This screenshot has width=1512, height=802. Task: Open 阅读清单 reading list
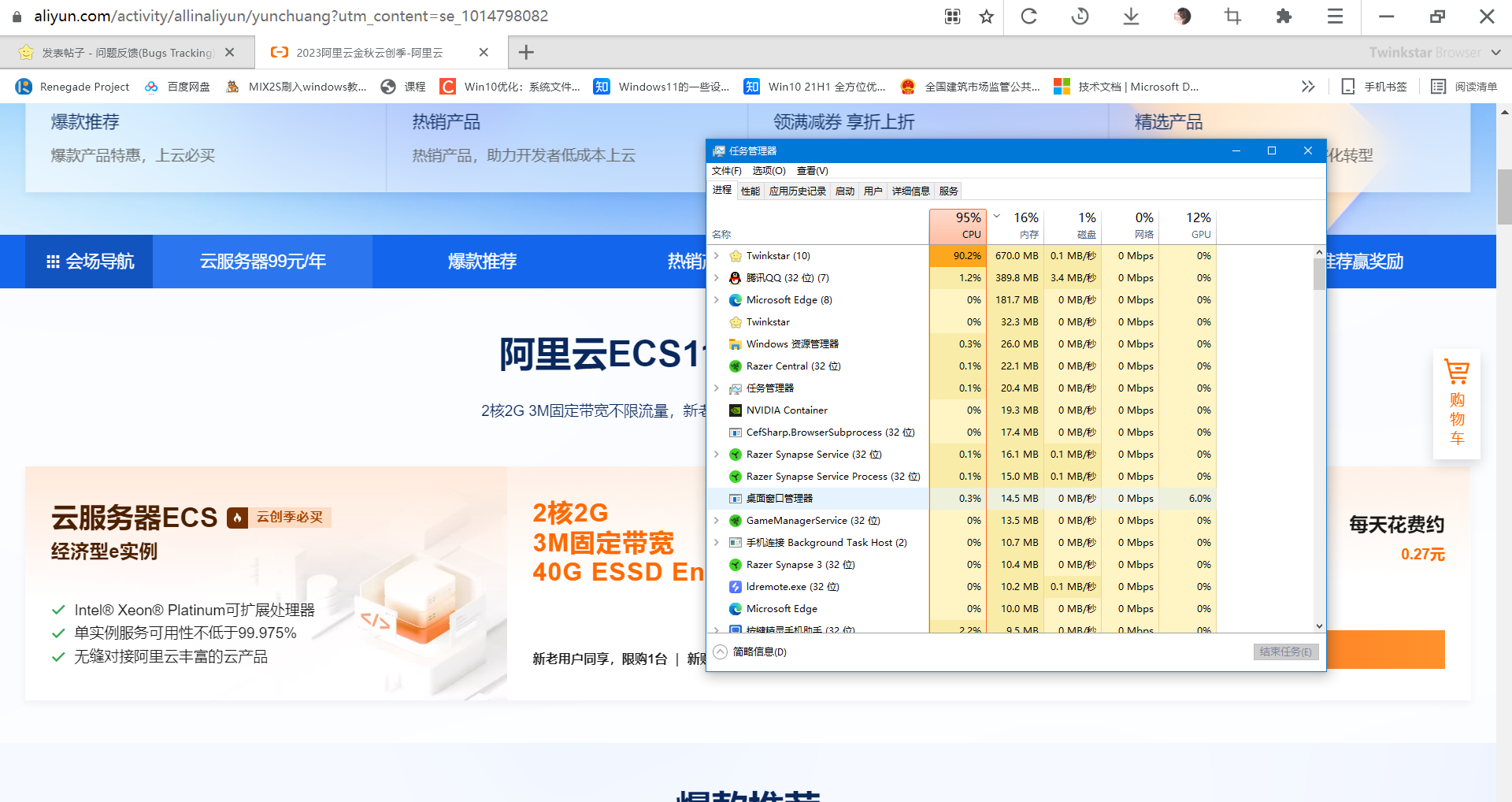click(x=1464, y=87)
